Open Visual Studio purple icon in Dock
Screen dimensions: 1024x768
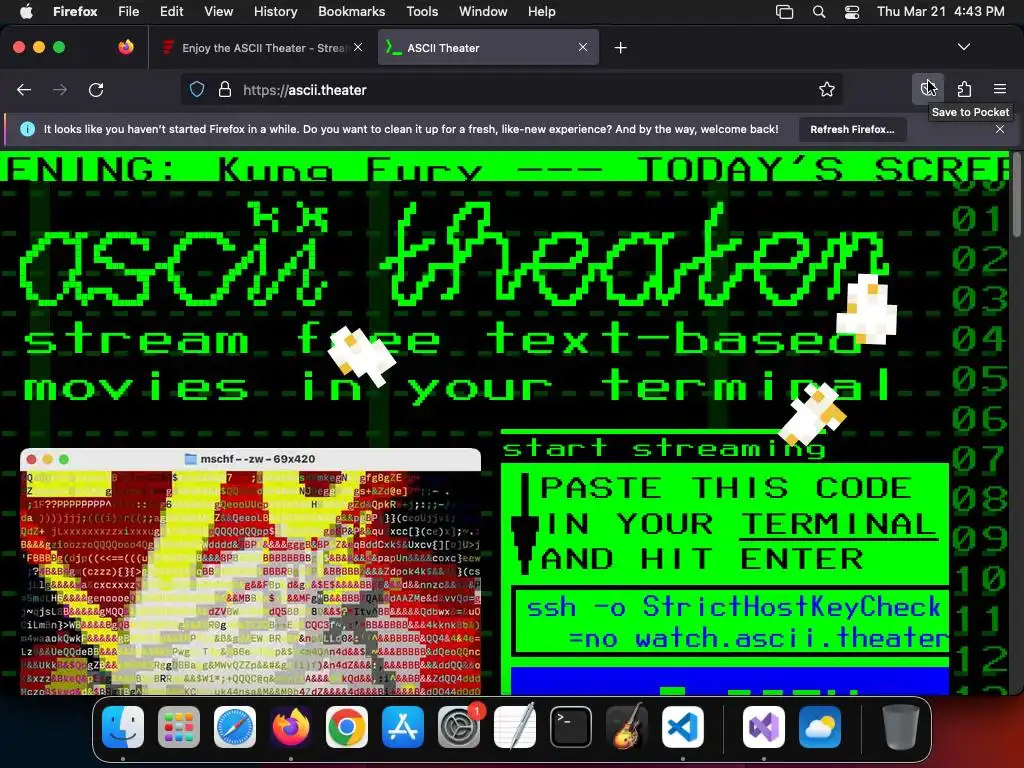[x=763, y=727]
